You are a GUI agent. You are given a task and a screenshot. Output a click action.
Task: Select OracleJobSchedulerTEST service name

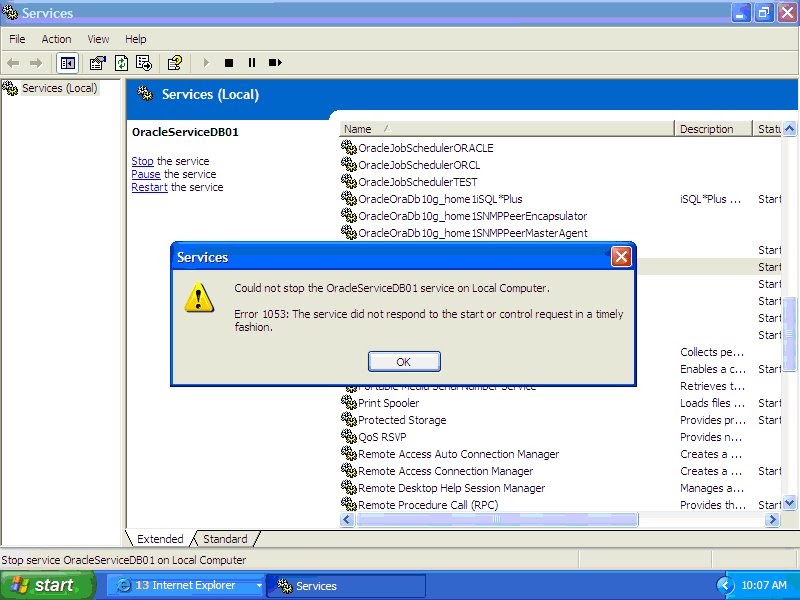pyautogui.click(x=417, y=182)
